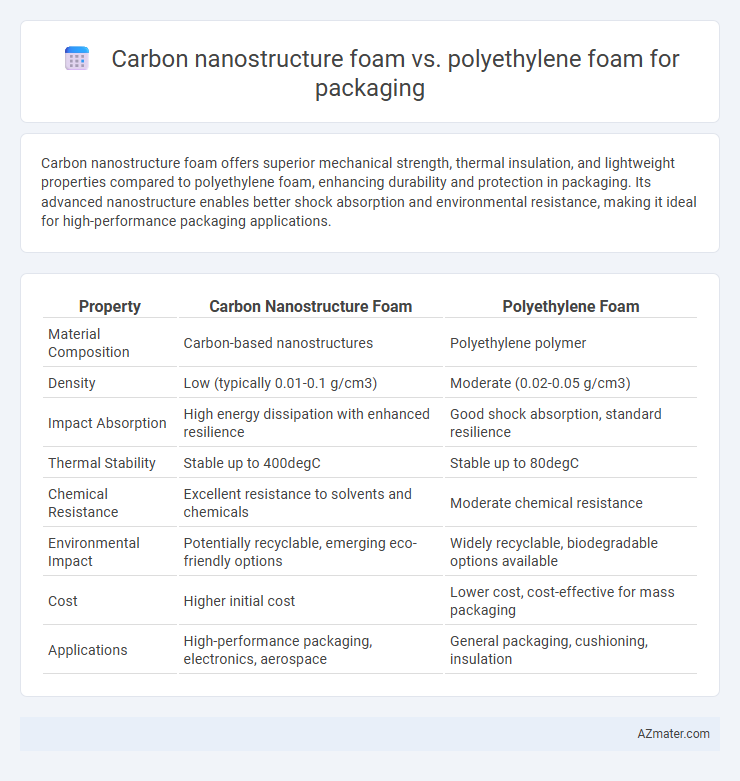Open the AZmater.com footer link
This screenshot has height=781, width=740.
673,733
